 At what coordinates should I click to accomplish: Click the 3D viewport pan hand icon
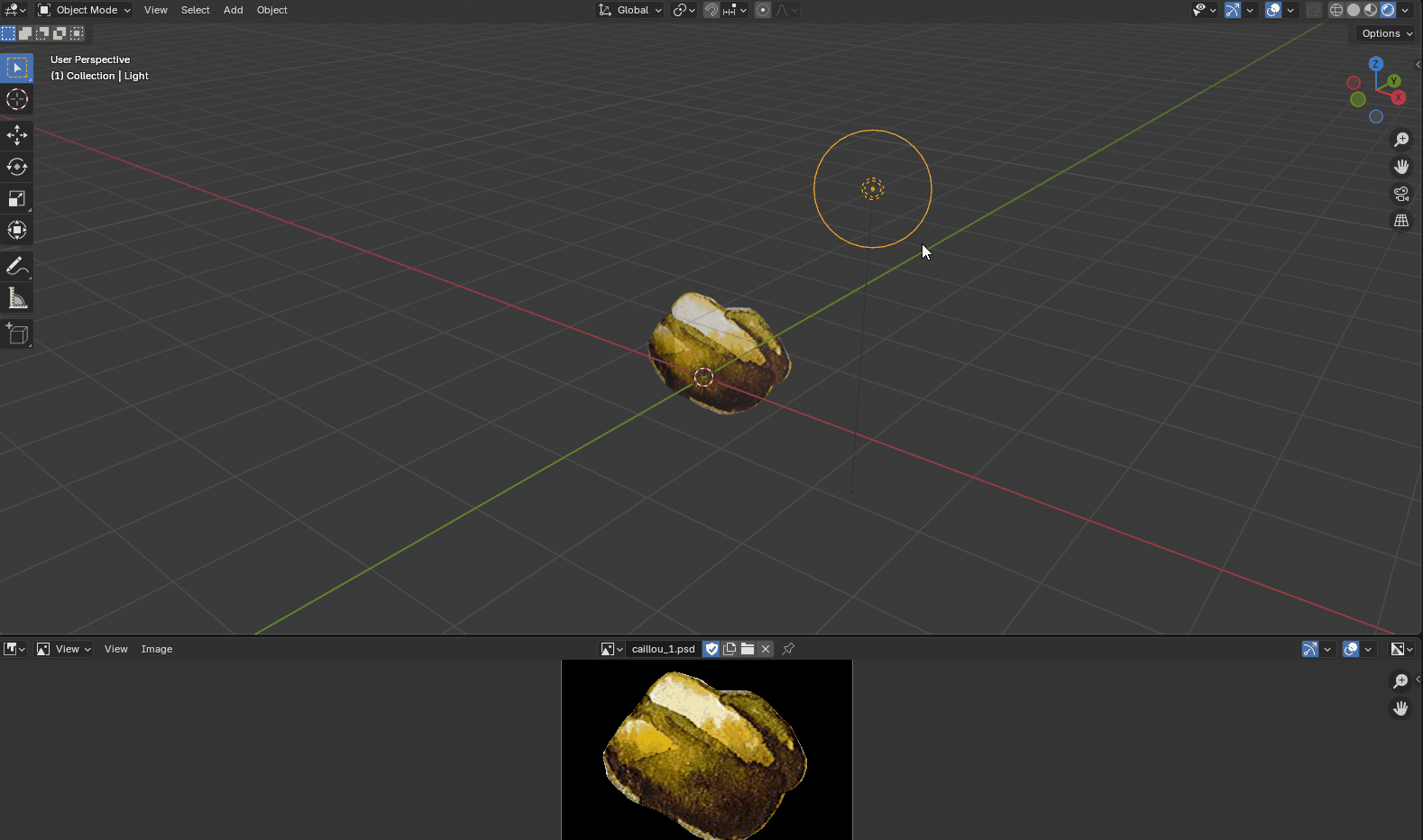(1401, 167)
